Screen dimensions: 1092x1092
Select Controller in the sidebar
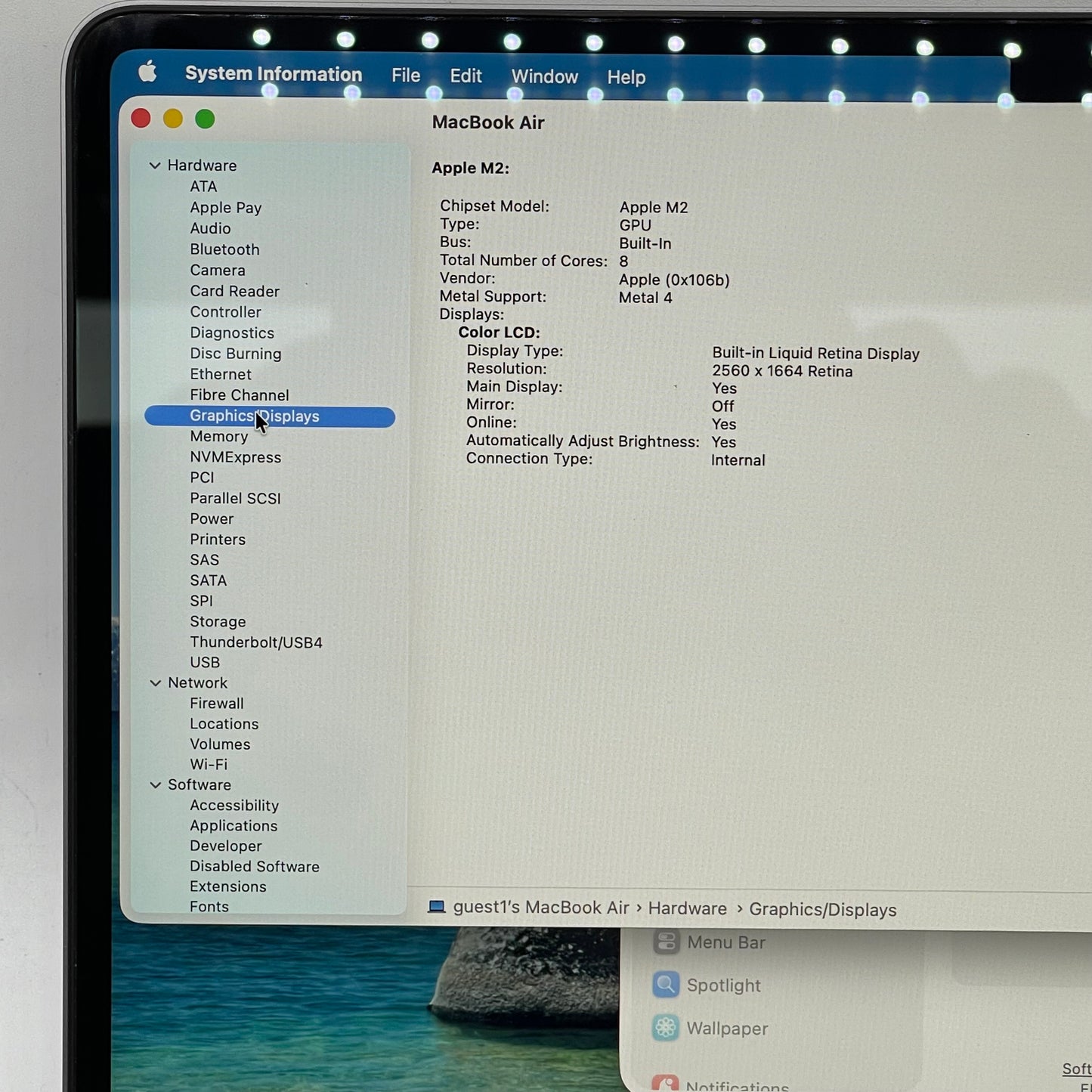pyautogui.click(x=225, y=312)
